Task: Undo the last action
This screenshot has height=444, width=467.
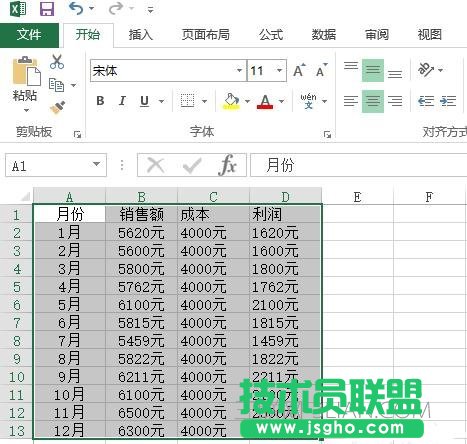Action: coord(76,8)
